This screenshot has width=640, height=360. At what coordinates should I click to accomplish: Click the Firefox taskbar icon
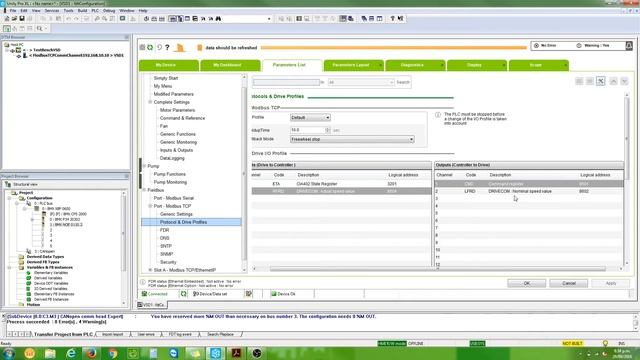(x=91, y=353)
